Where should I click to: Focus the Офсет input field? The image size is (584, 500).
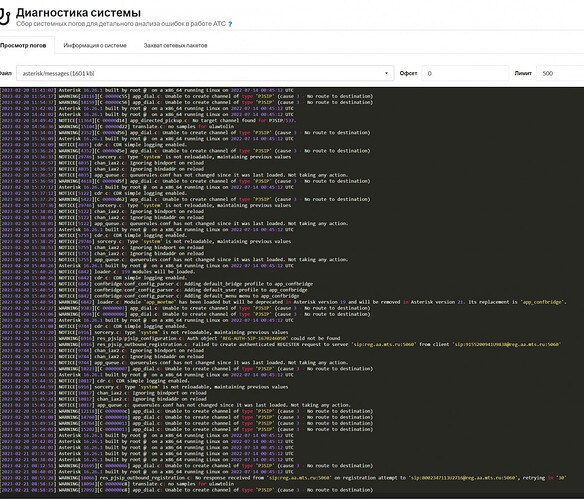click(x=465, y=73)
